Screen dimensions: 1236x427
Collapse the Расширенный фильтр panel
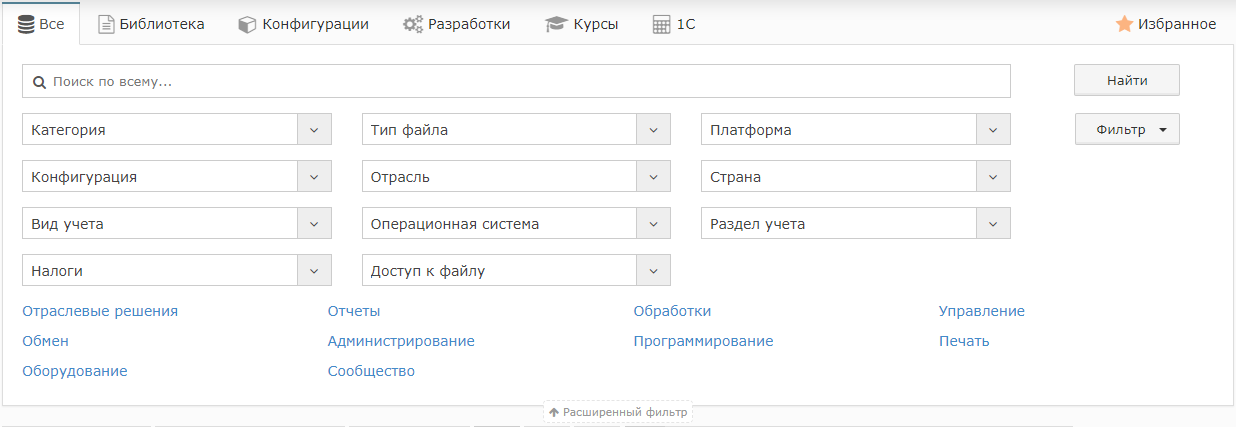tap(618, 412)
